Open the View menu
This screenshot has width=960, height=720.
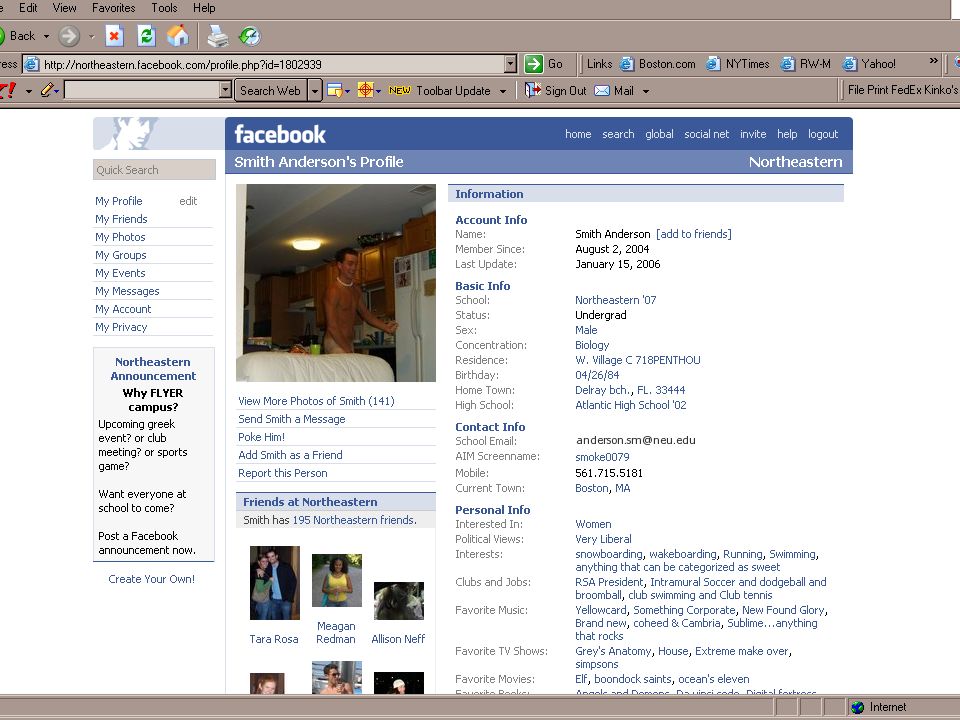(x=64, y=8)
